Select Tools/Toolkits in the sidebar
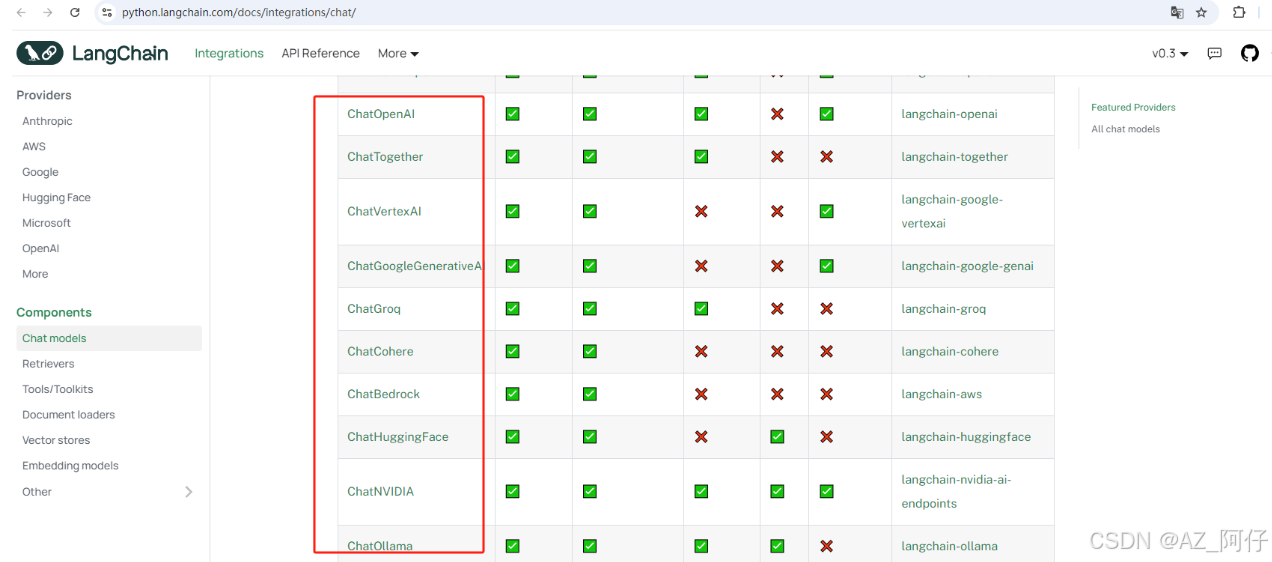This screenshot has height=562, width=1272. (58, 389)
